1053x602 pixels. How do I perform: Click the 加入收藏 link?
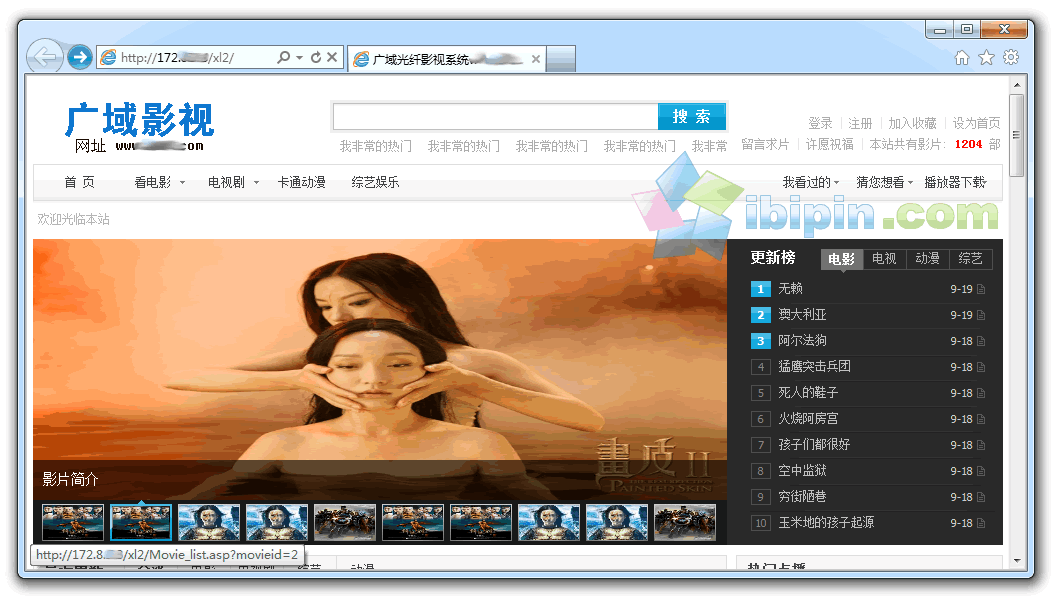coord(912,123)
